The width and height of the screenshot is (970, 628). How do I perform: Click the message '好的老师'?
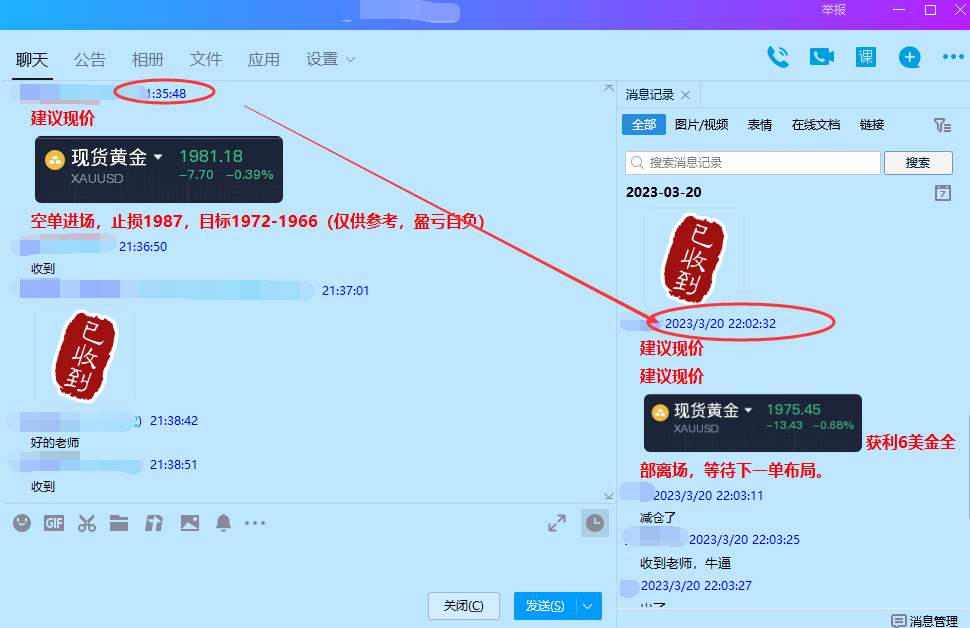[x=55, y=443]
